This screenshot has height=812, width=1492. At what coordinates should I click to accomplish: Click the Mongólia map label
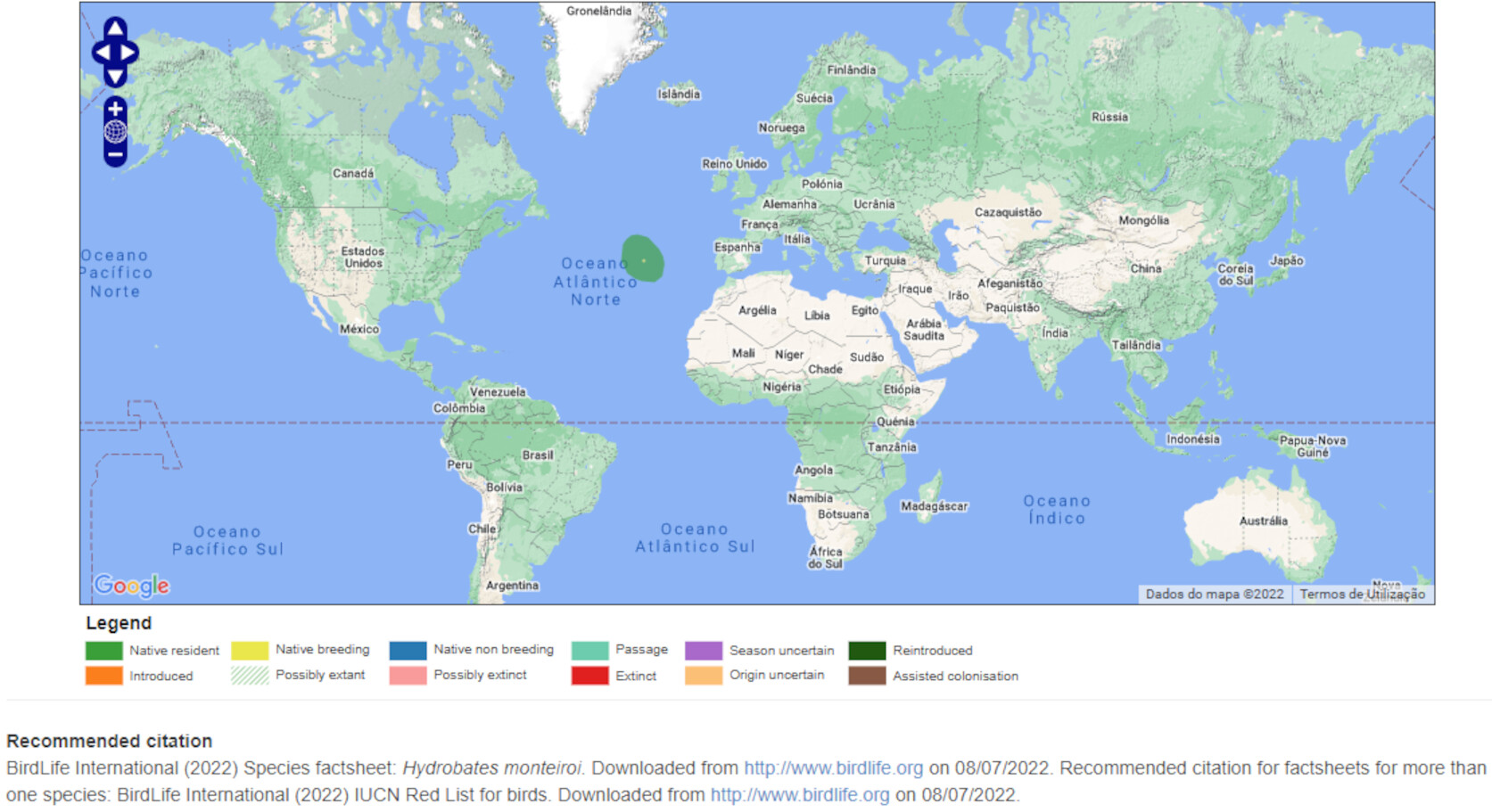coord(1143,220)
